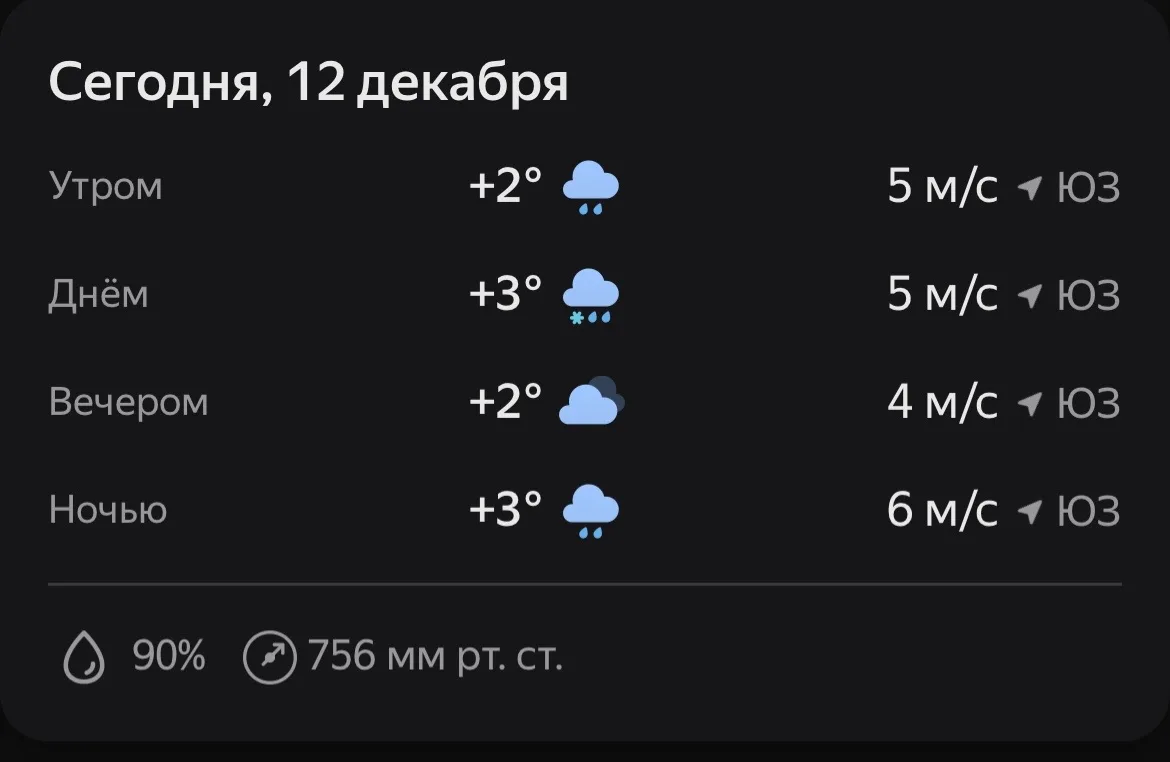Select the Днём forecast row label
This screenshot has width=1170, height=762.
pyautogui.click(x=98, y=294)
